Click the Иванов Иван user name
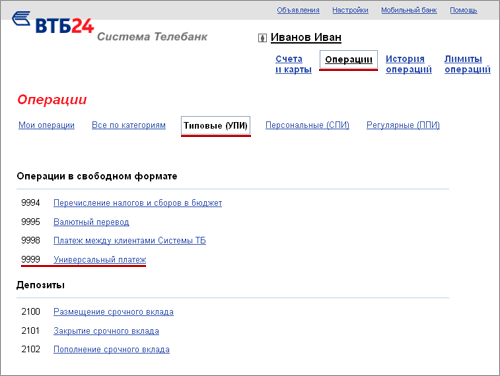The width and height of the screenshot is (500, 376). [306, 37]
